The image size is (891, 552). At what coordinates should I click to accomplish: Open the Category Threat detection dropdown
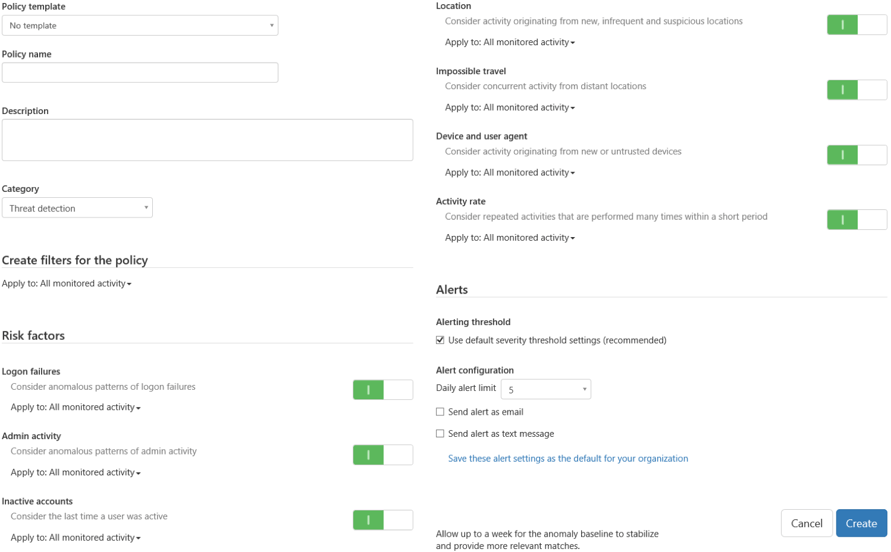click(77, 208)
